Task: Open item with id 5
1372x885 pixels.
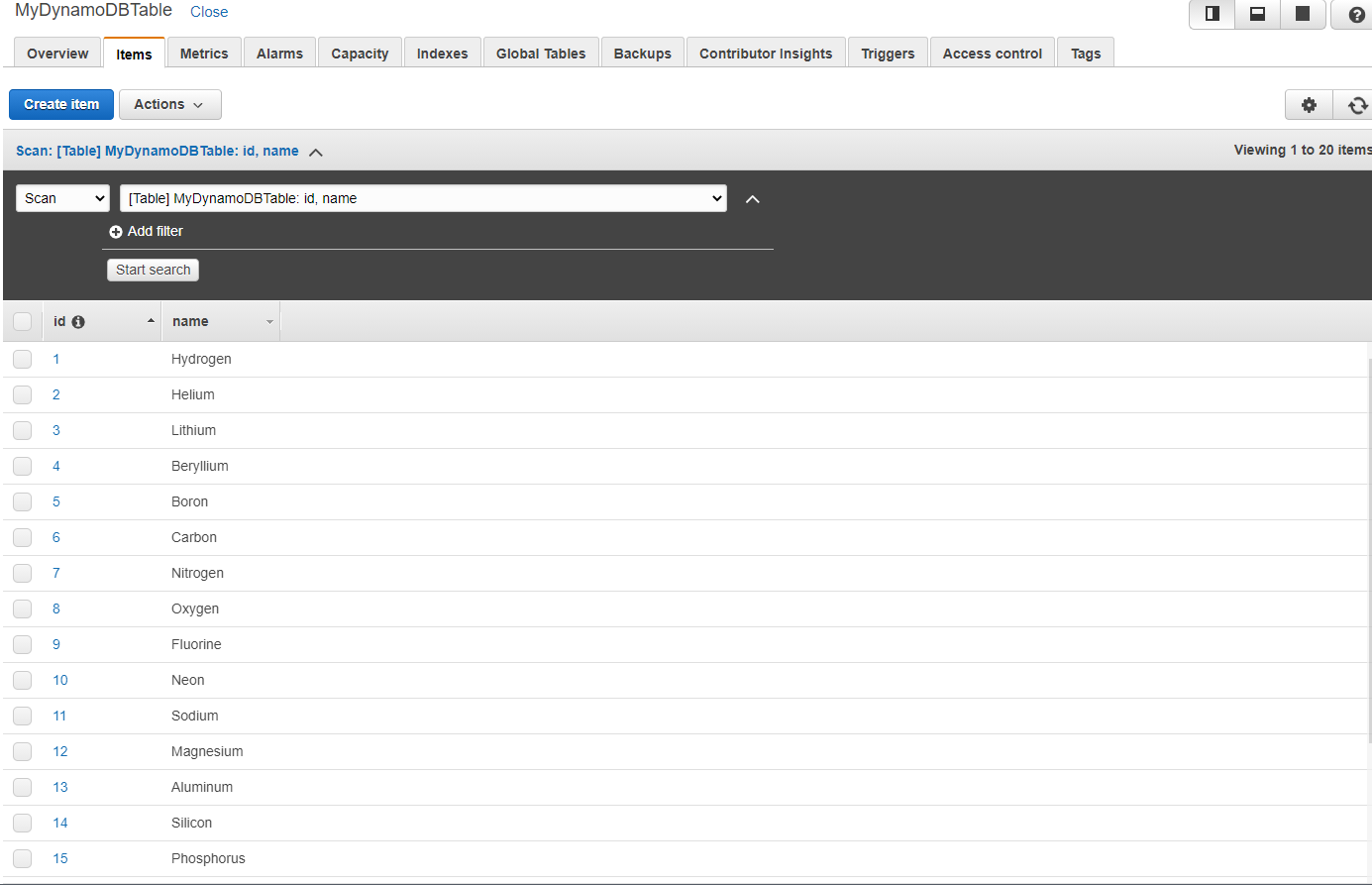Action: coord(56,501)
